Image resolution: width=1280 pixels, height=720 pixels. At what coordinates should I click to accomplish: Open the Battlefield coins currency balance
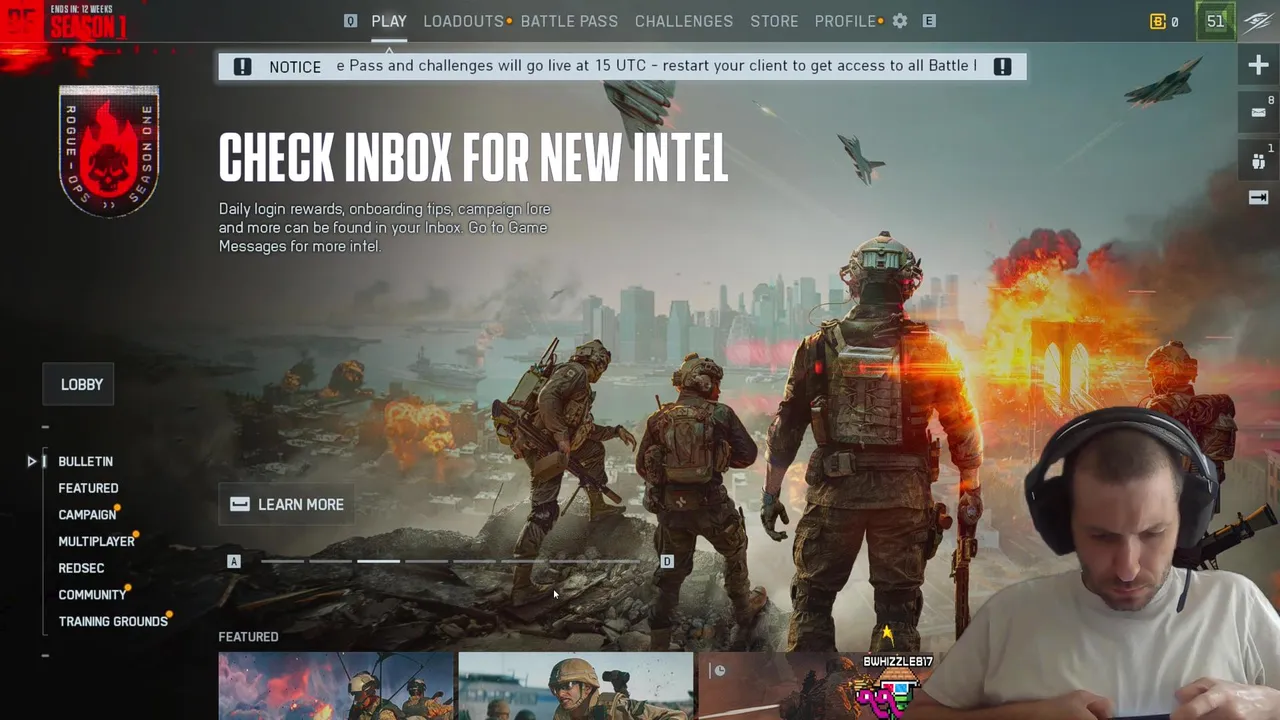pos(1164,21)
